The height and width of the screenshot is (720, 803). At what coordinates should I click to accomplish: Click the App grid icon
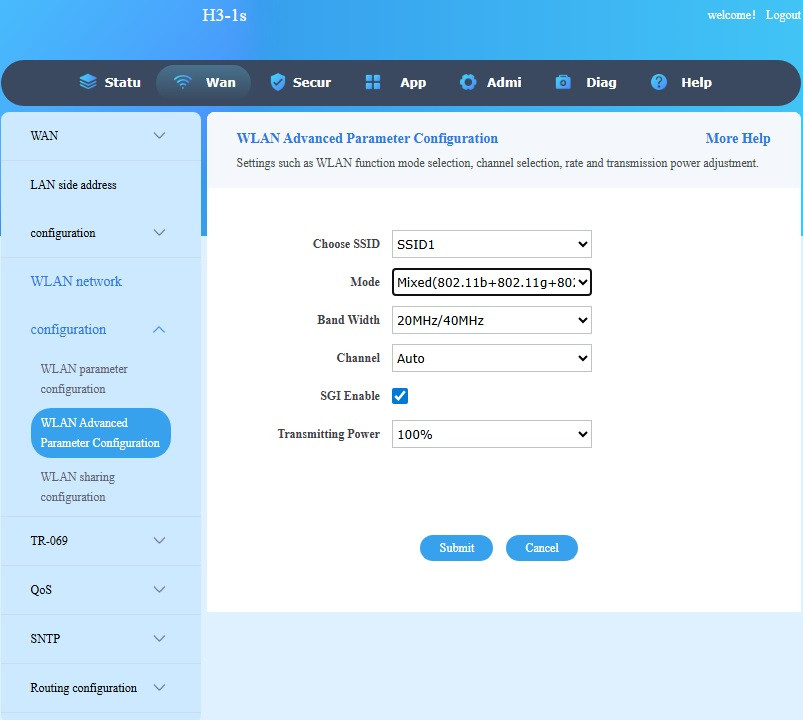click(373, 82)
